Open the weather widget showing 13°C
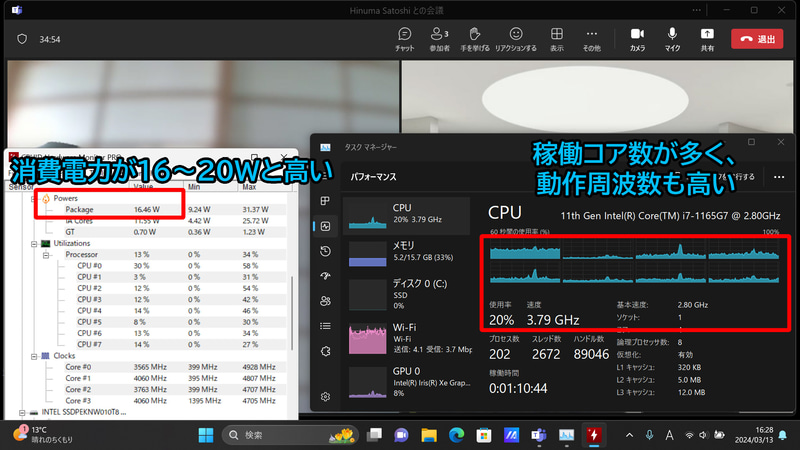 44,434
